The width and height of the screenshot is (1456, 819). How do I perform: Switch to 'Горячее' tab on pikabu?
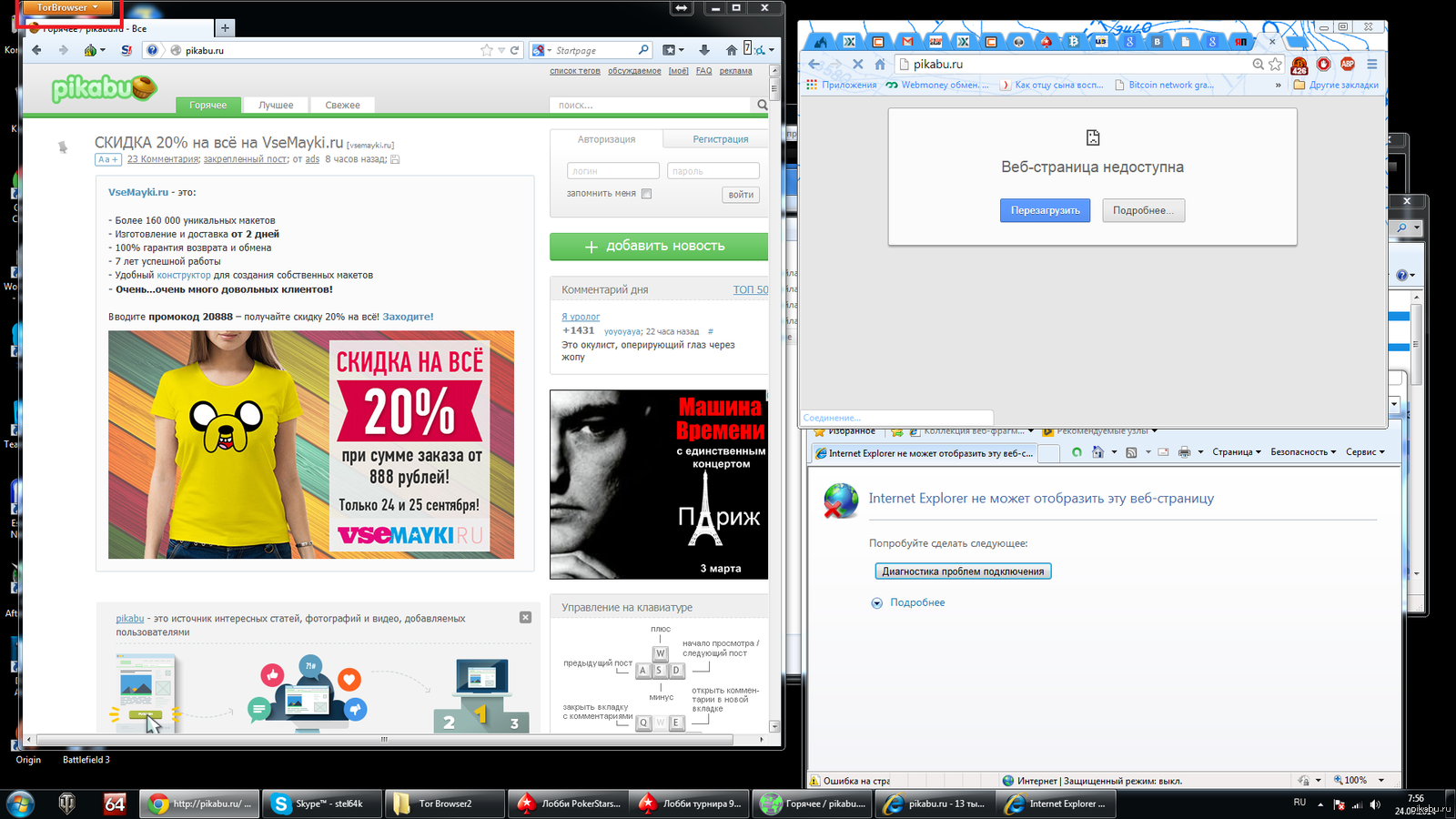click(208, 105)
